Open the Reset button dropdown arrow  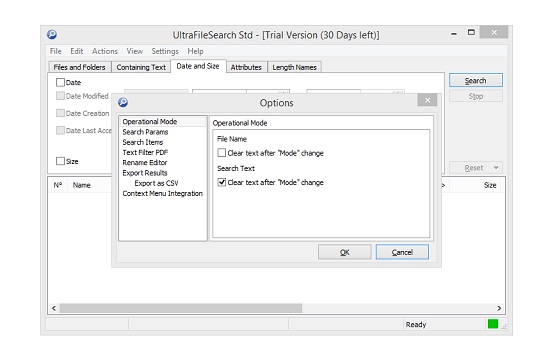(496, 168)
